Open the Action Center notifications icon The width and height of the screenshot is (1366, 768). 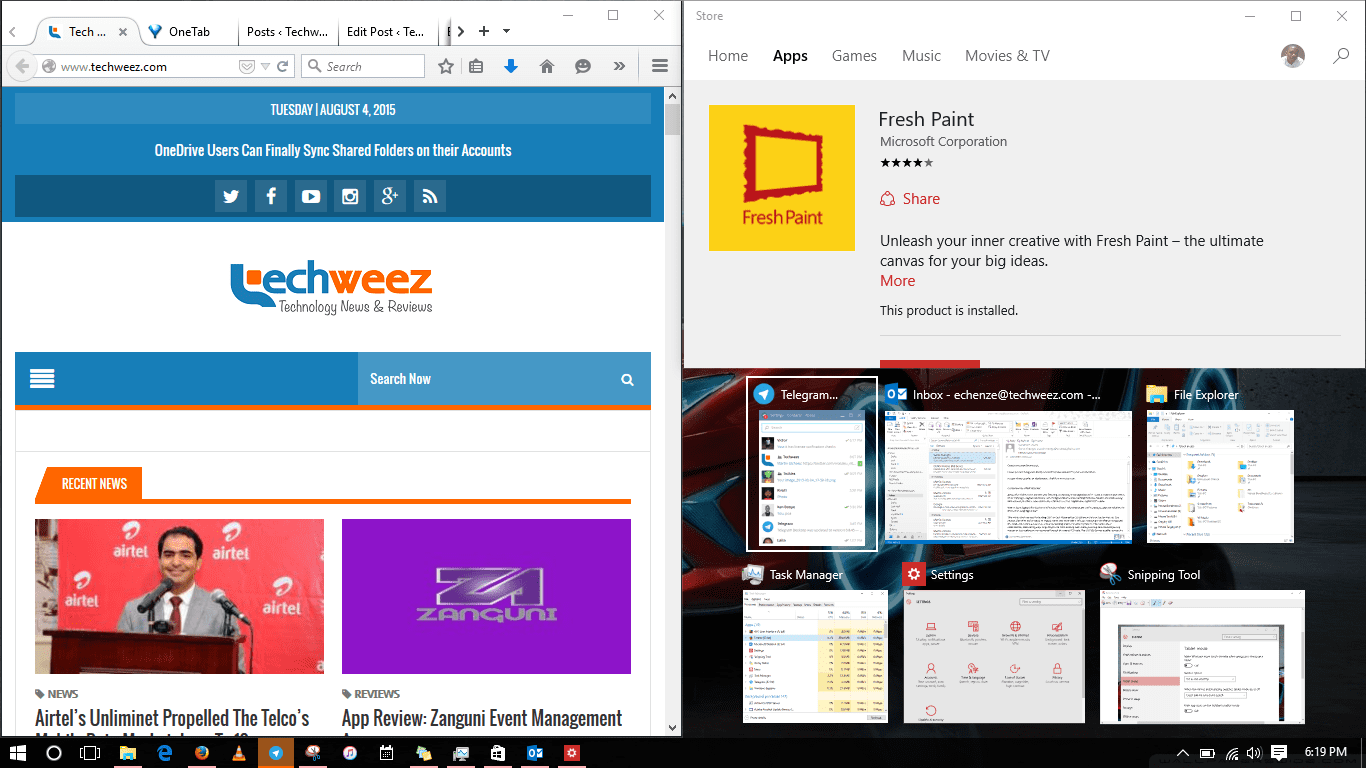coord(1279,753)
